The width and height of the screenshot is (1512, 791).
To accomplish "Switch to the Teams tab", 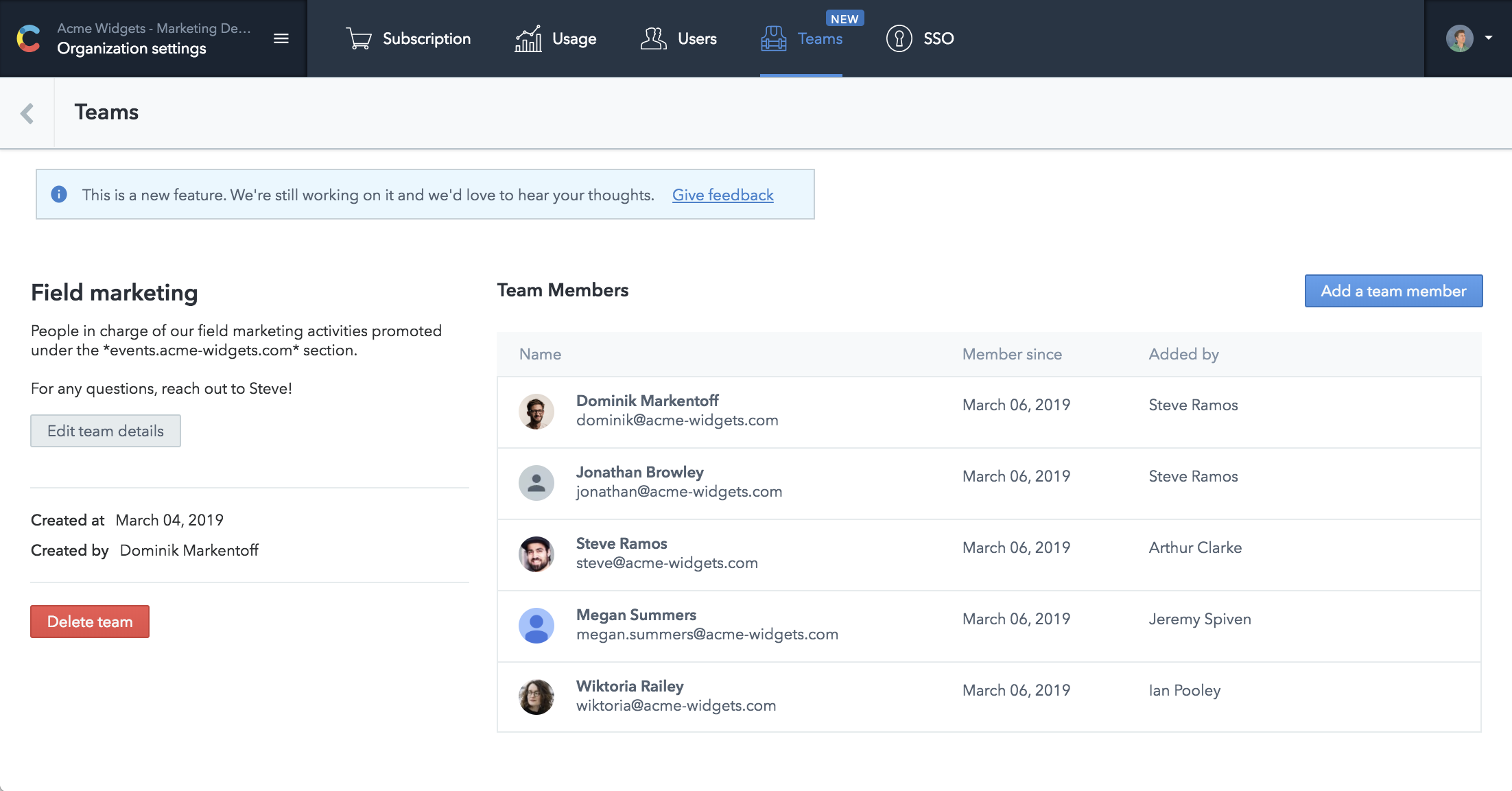I will (819, 39).
